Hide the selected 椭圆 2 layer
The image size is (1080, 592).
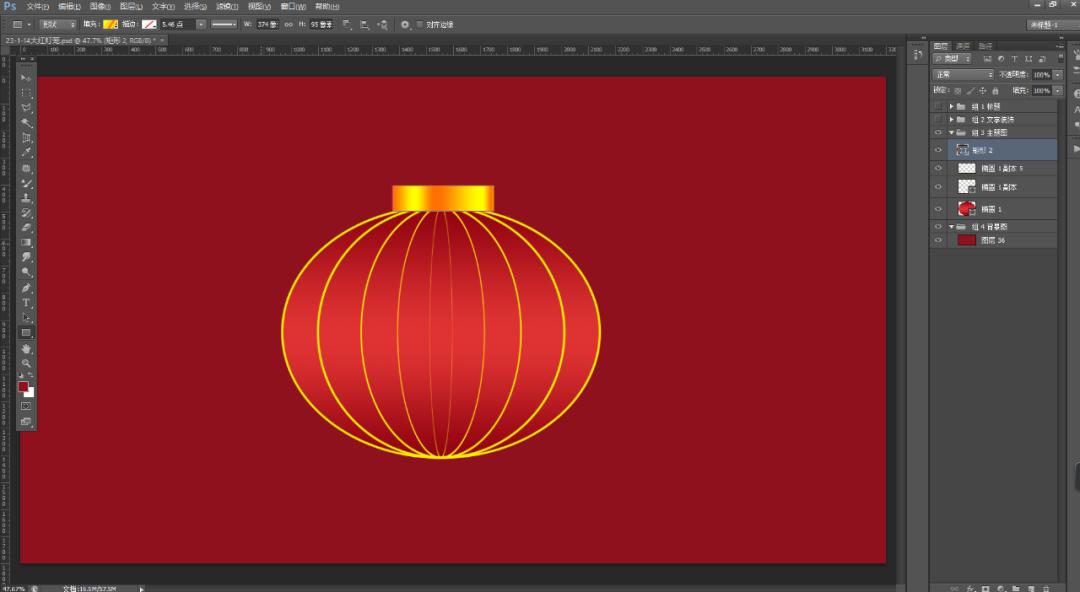tap(937, 149)
